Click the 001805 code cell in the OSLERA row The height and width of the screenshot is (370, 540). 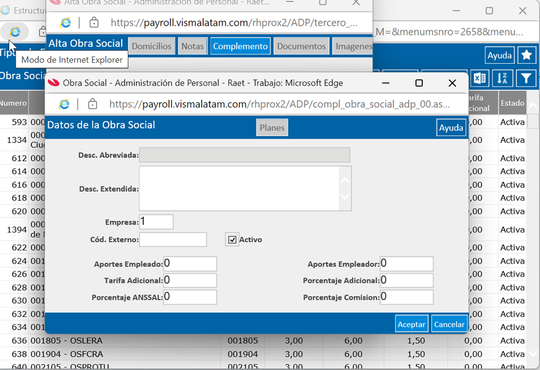(242, 340)
